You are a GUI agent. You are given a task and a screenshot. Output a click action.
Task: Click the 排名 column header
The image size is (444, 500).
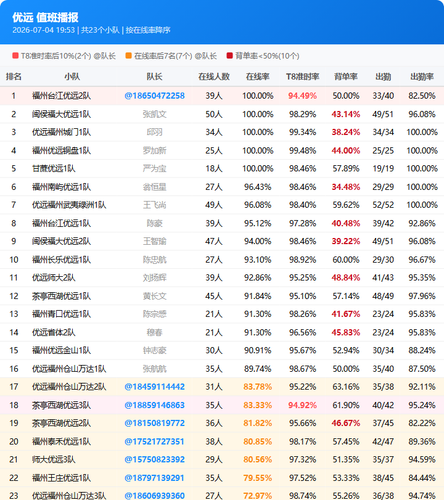14,77
